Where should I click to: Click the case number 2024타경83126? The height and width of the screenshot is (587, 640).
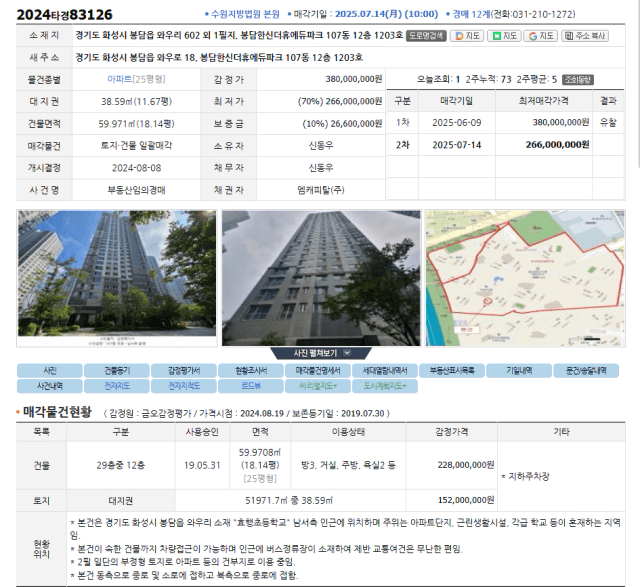(64, 15)
